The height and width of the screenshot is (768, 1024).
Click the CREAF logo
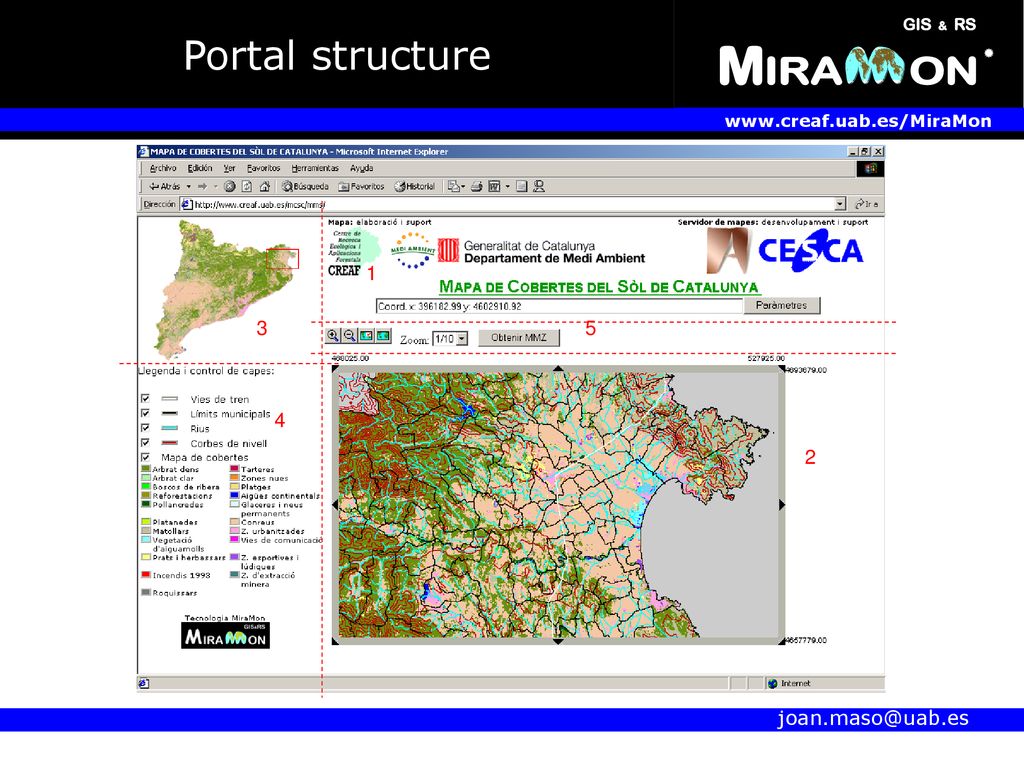click(x=353, y=253)
